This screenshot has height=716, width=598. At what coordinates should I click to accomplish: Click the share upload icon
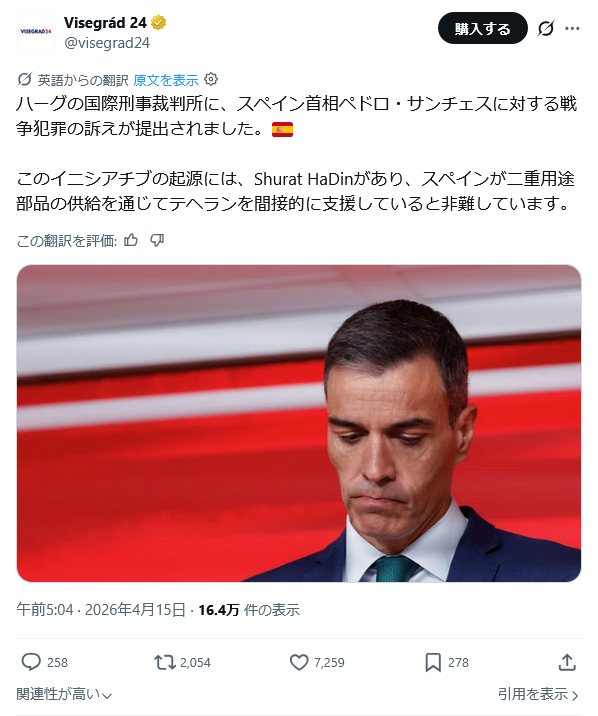point(567,662)
